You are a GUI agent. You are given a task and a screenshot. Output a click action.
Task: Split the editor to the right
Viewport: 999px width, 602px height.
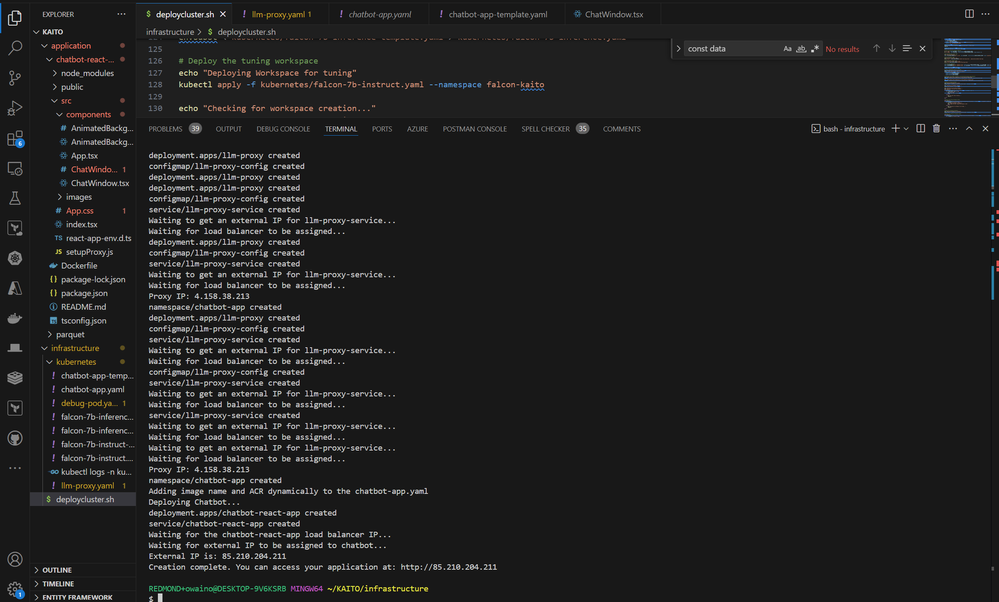click(x=969, y=13)
